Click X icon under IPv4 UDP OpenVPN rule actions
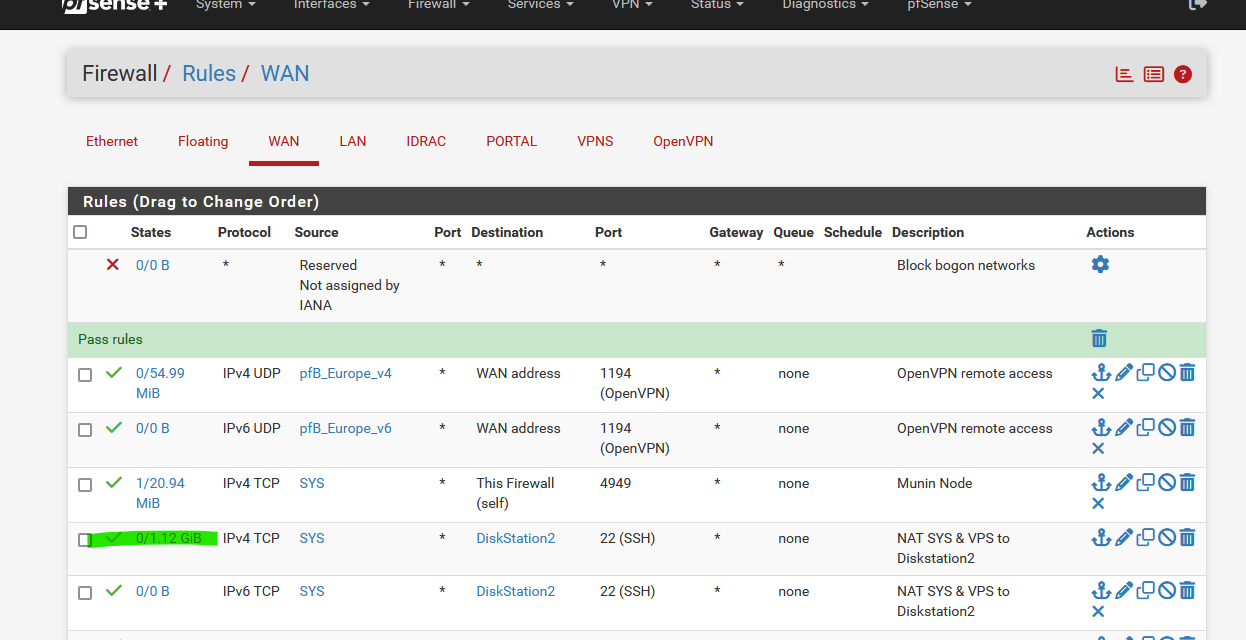The image size is (1246, 640). click(x=1098, y=394)
